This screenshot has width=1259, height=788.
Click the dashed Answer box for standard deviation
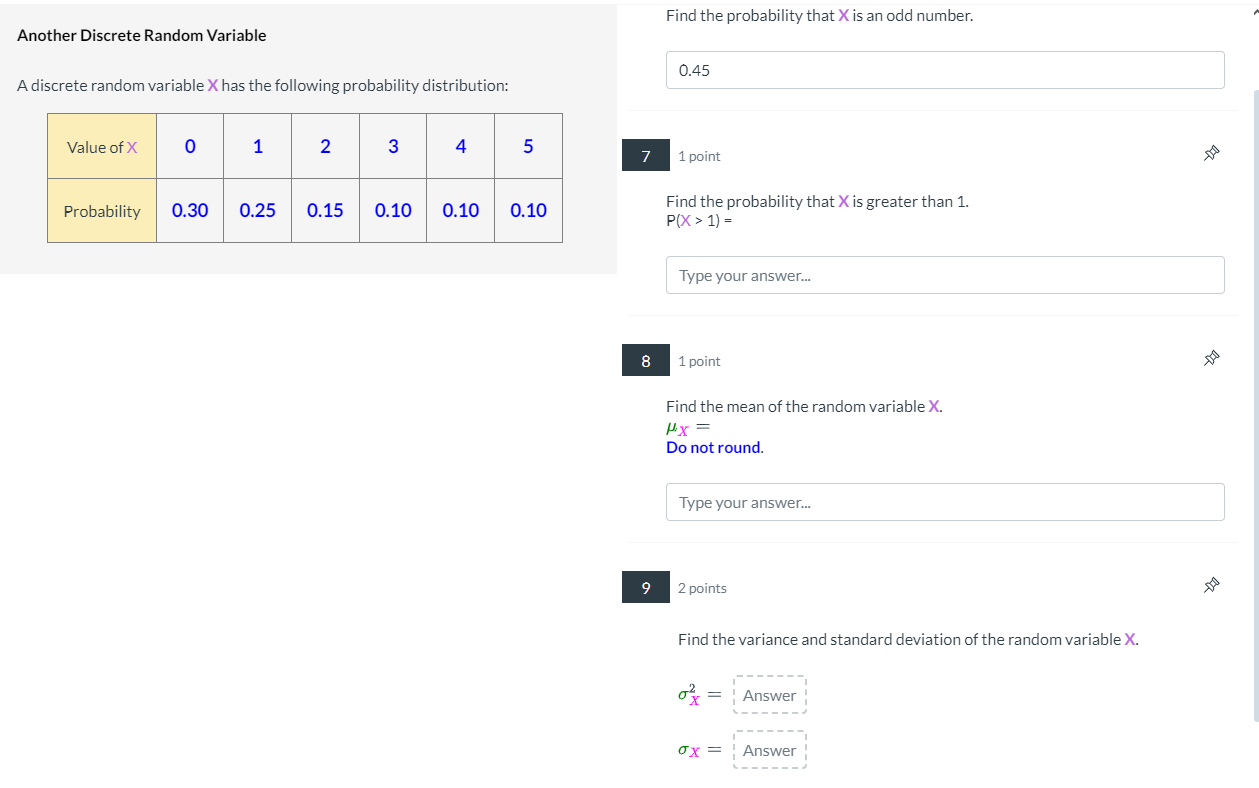tap(770, 749)
